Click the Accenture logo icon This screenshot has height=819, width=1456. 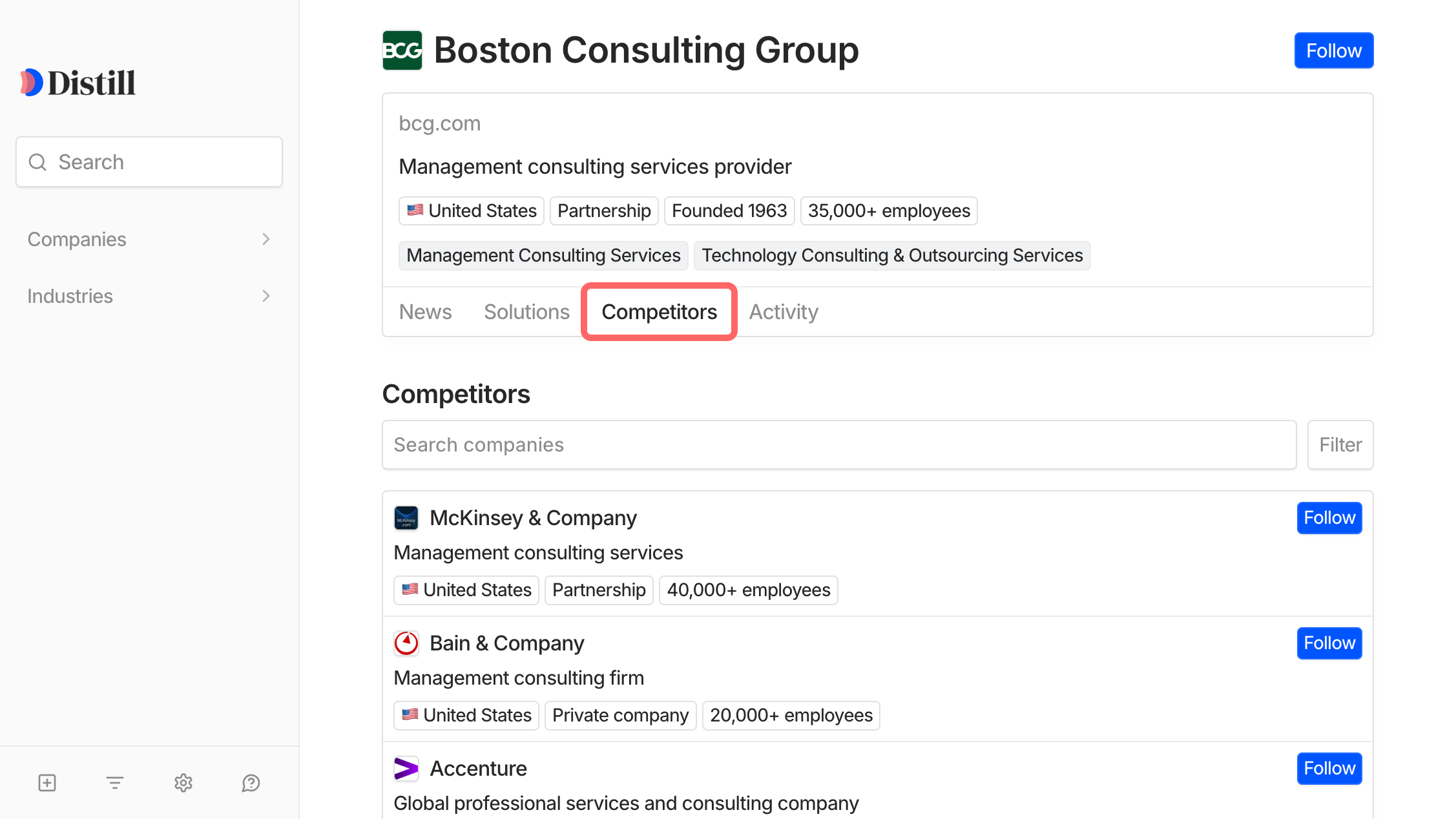pos(406,769)
